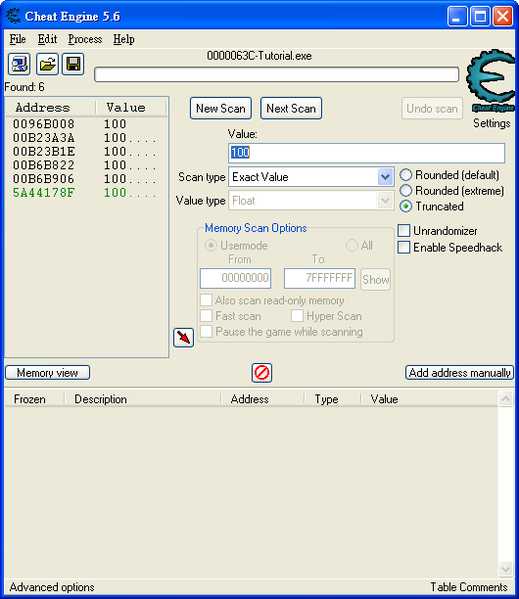Click the Value column header in results
The height and width of the screenshot is (599, 519).
[x=130, y=107]
